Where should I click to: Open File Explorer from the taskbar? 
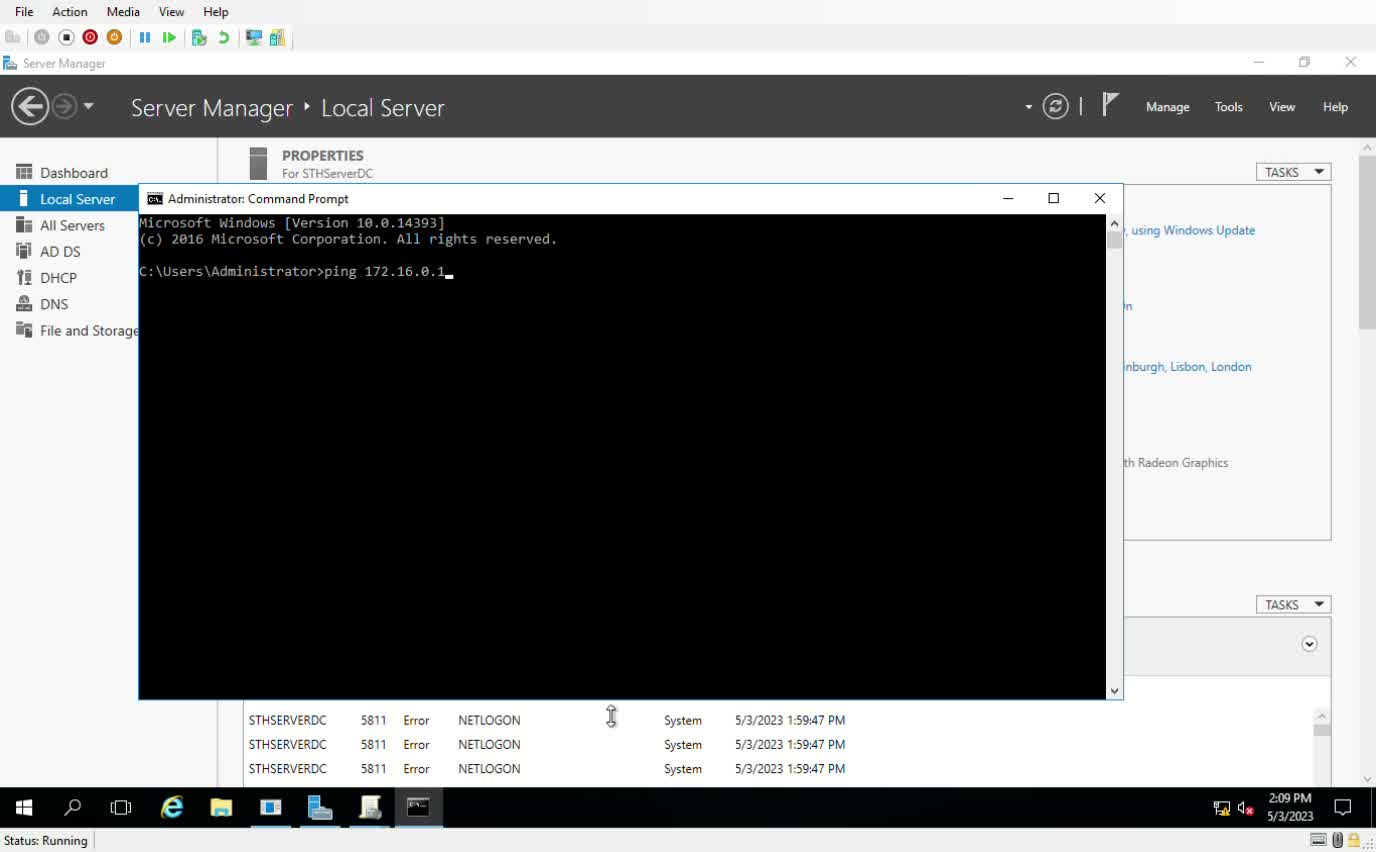[x=221, y=807]
